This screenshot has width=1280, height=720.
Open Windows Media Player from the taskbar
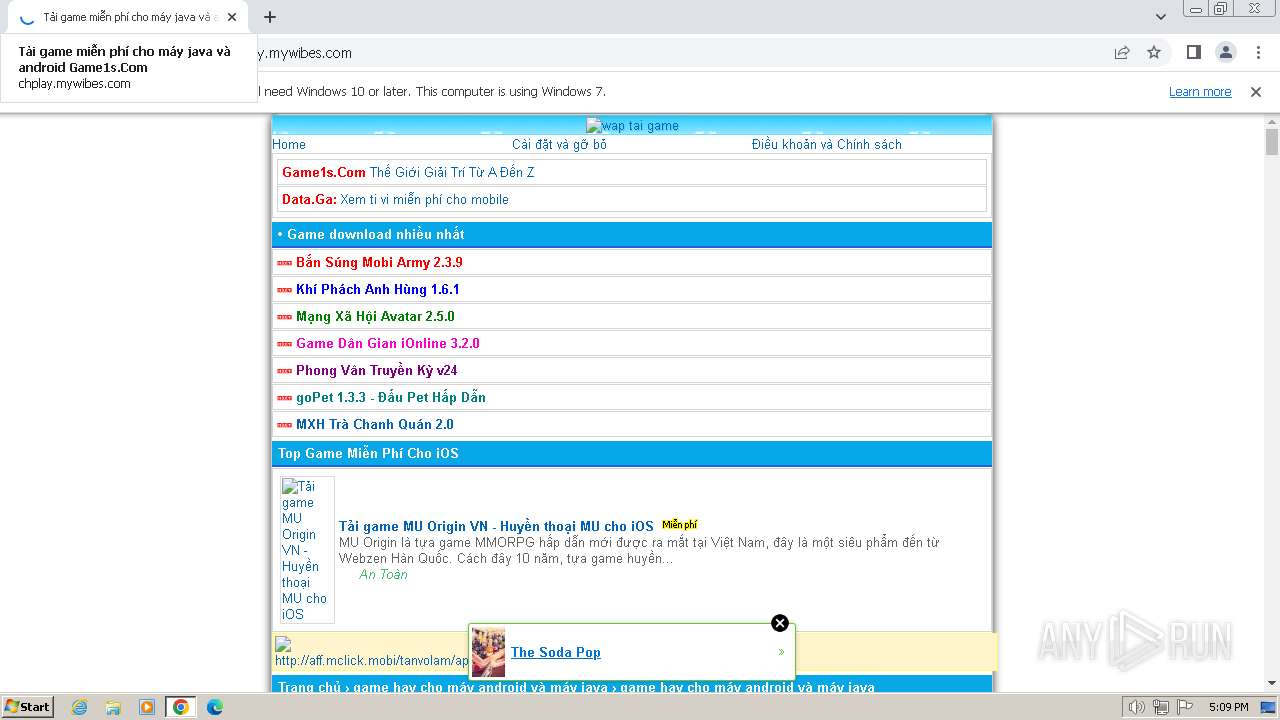click(x=147, y=707)
